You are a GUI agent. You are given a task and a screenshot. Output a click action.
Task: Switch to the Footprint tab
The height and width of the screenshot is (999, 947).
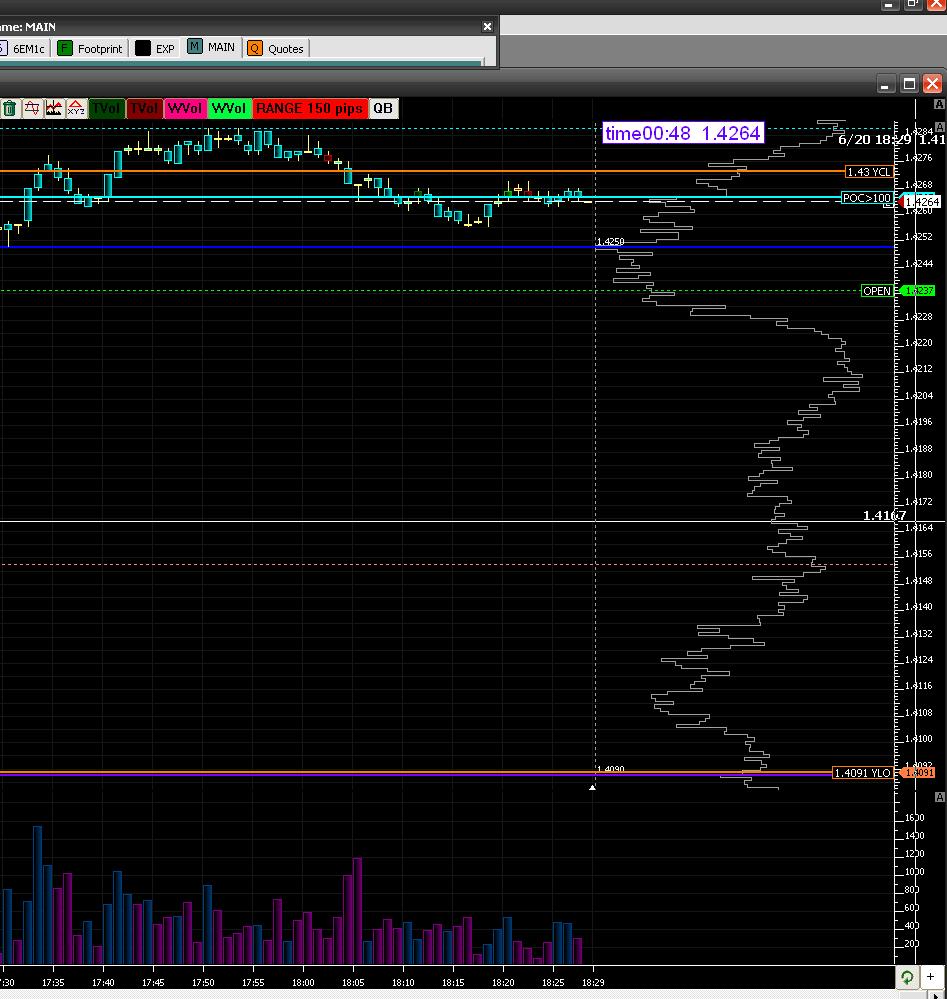pyautogui.click(x=90, y=48)
